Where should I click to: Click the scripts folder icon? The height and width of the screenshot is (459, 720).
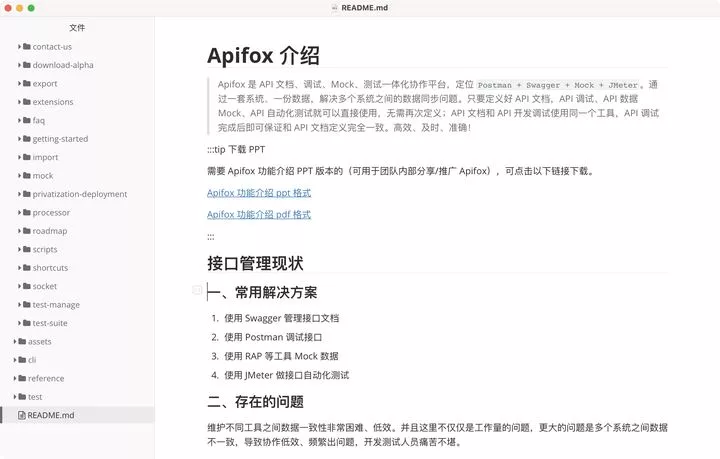27,250
